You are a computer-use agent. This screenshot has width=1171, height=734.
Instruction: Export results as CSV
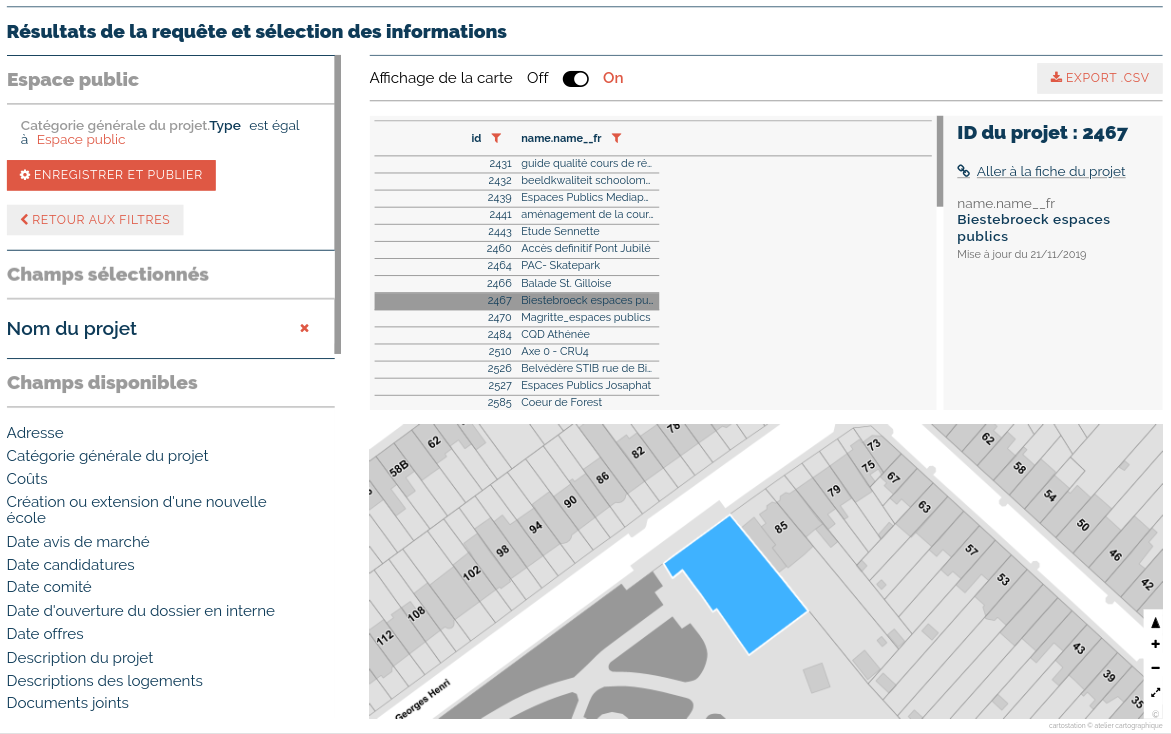click(1099, 78)
